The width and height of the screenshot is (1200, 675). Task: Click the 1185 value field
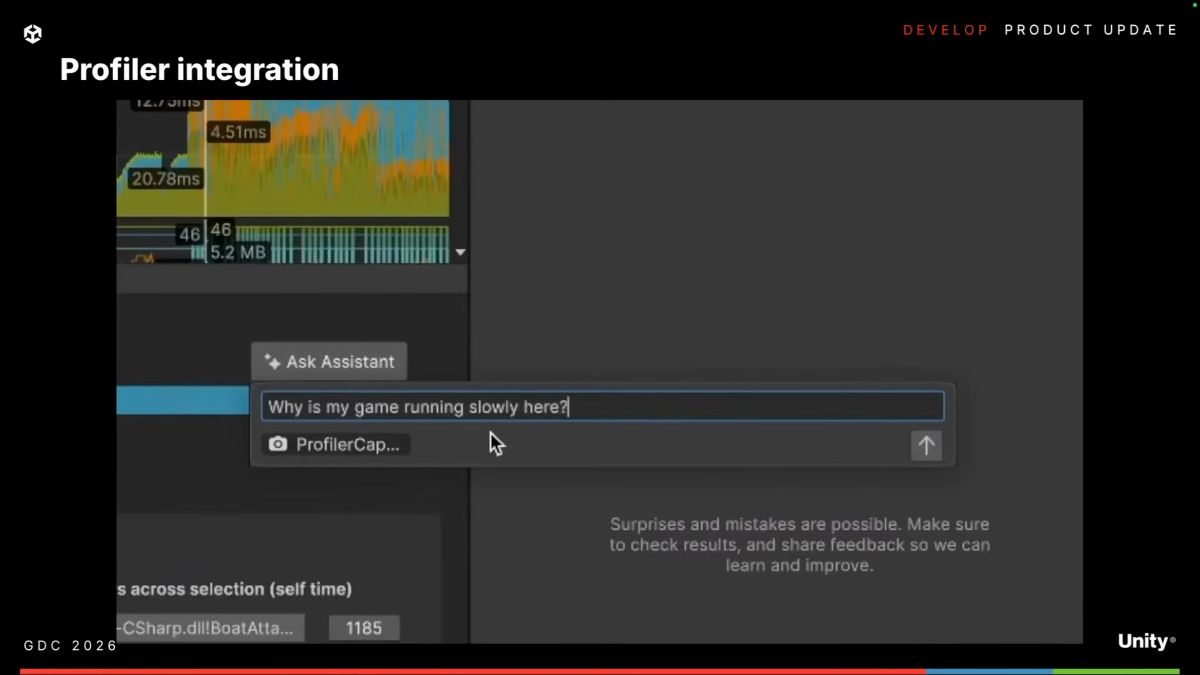pyautogui.click(x=364, y=628)
